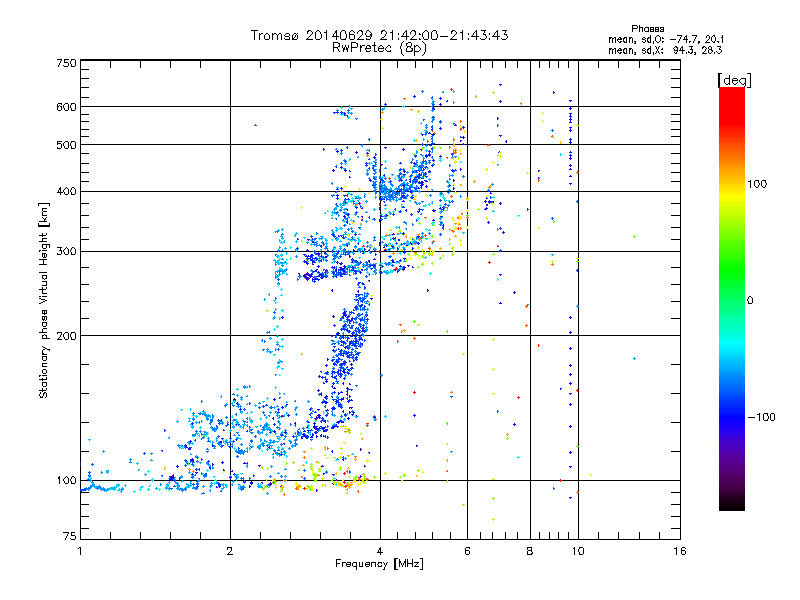The height and width of the screenshot is (600, 800).
Task: Click the black bottom end of the colorbar
Action: [732, 504]
